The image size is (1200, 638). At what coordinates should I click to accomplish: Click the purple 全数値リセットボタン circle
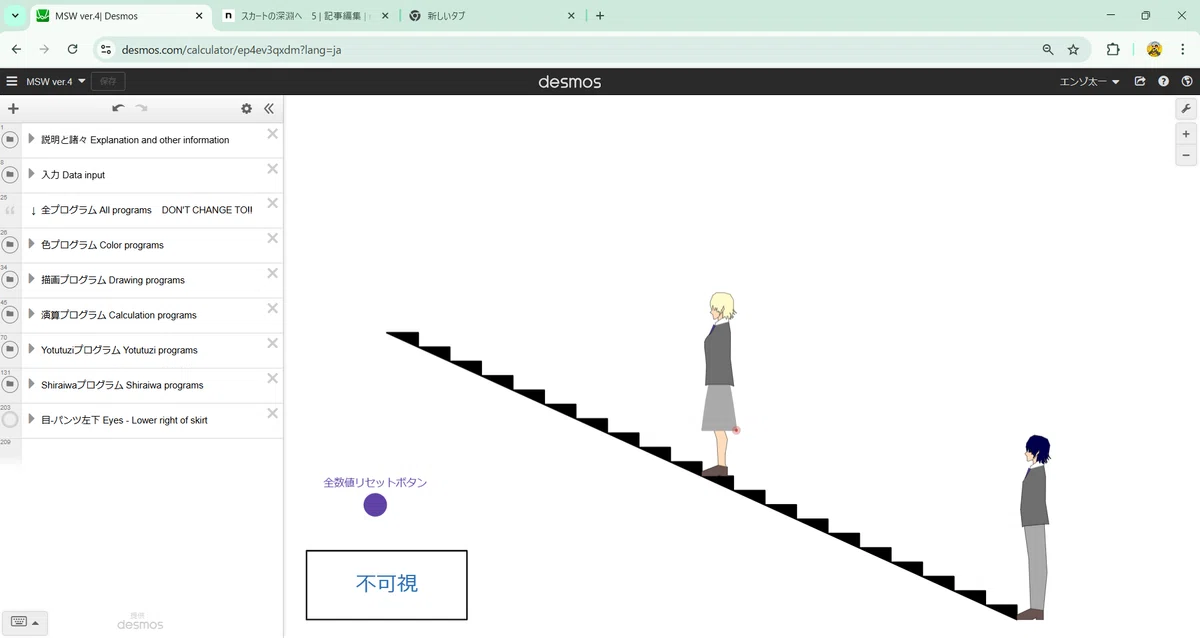pyautogui.click(x=375, y=505)
